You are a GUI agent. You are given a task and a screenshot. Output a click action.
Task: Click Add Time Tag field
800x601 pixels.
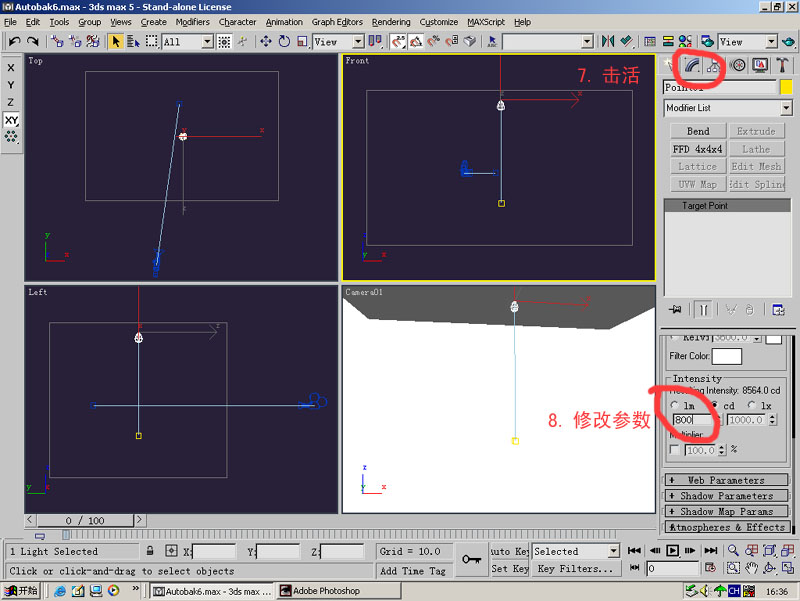click(413, 571)
